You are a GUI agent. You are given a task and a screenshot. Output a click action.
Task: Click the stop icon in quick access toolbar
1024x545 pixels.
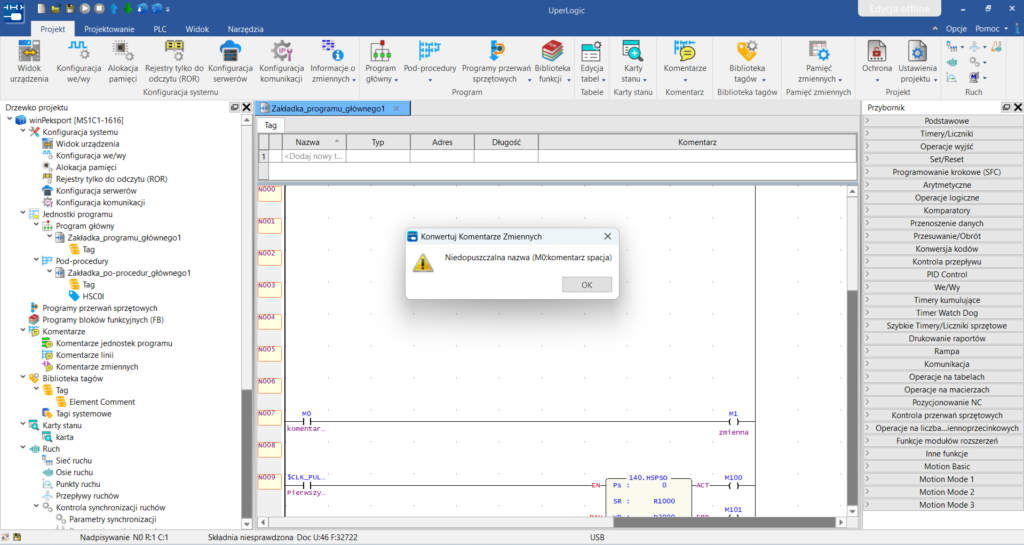point(99,8)
